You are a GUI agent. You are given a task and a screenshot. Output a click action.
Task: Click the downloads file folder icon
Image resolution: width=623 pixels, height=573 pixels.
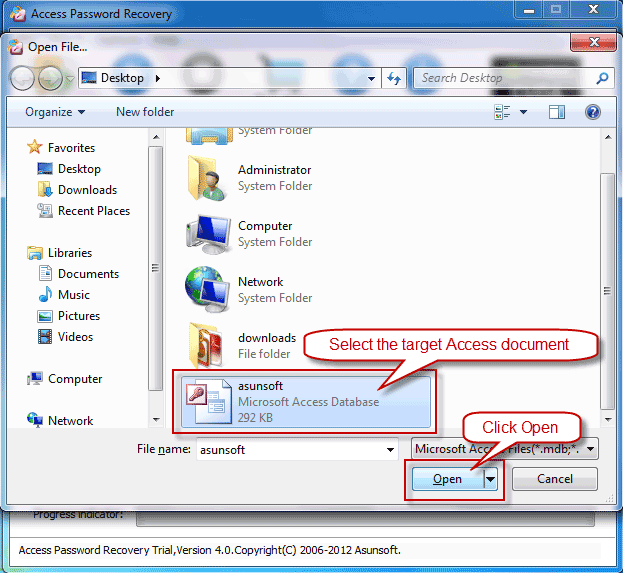coord(206,345)
